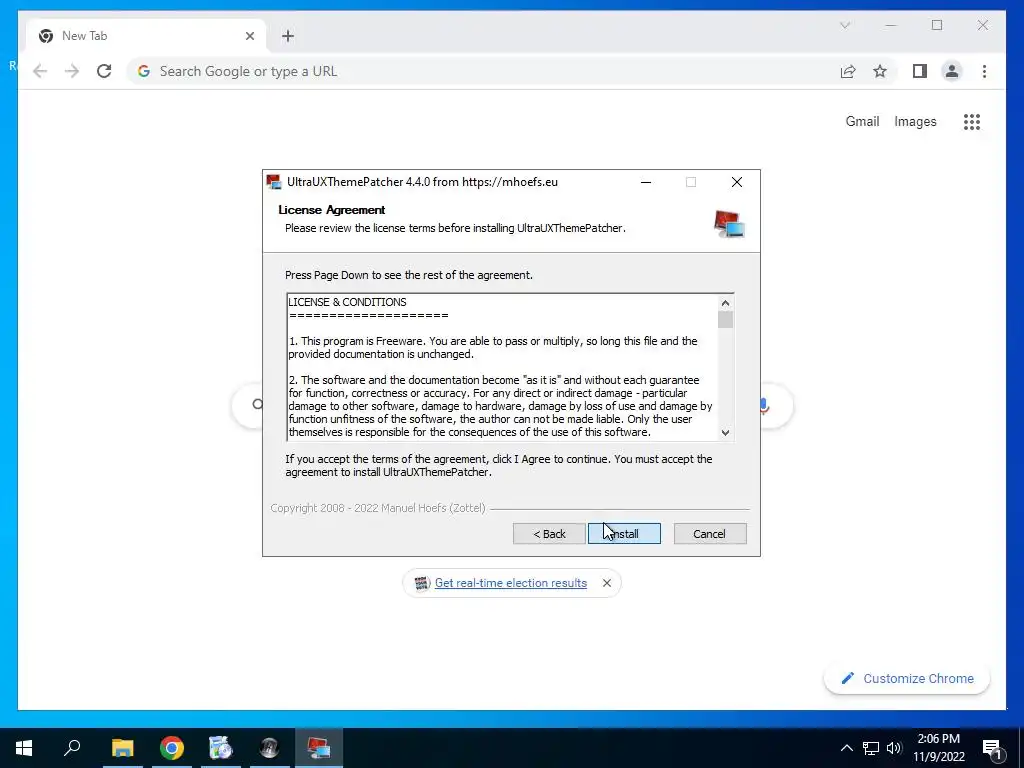1024x768 pixels.
Task: Grab the license scrollbar thumb
Action: tap(725, 319)
